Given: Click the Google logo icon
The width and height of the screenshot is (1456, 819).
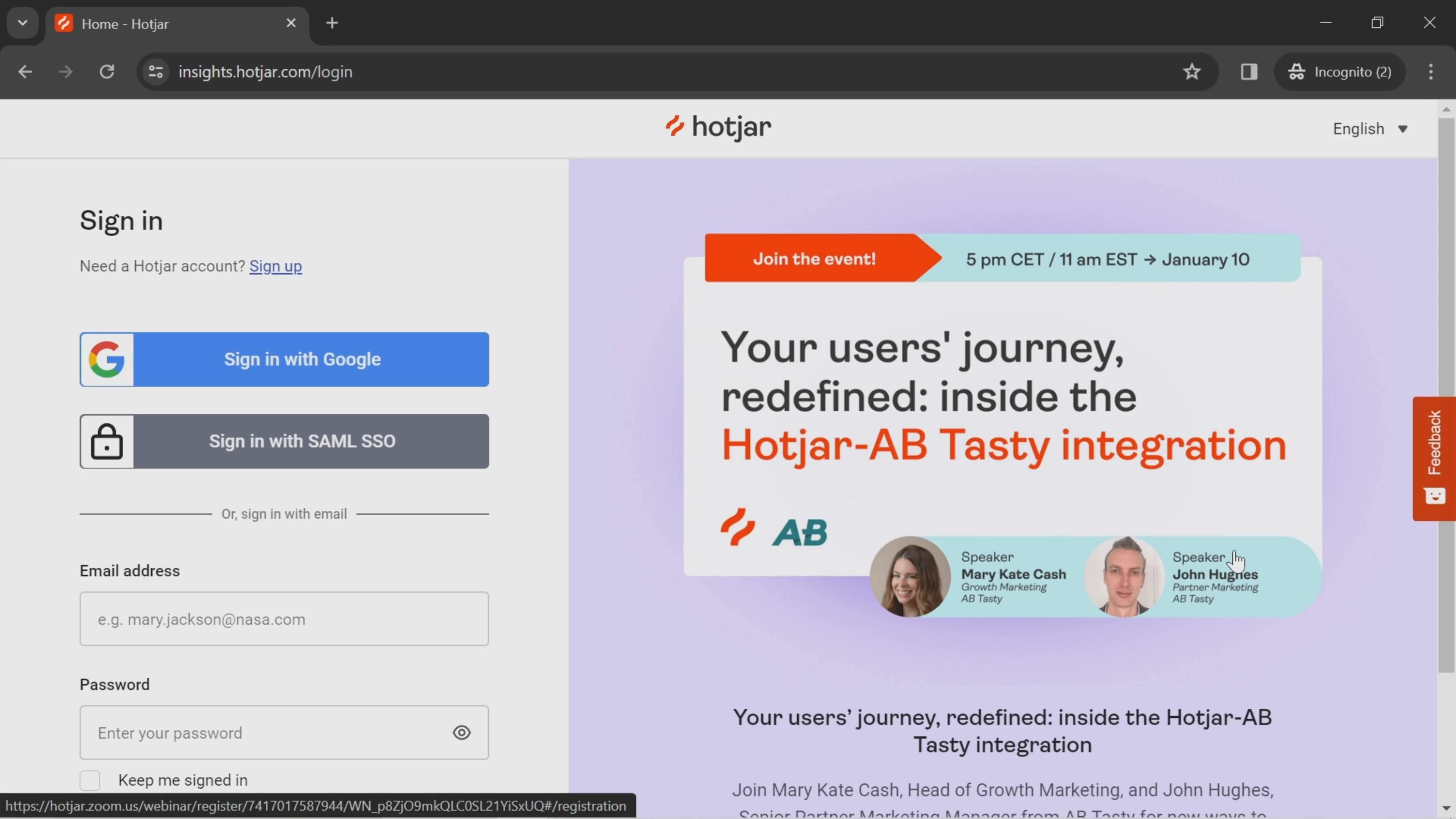Looking at the screenshot, I should pyautogui.click(x=107, y=359).
